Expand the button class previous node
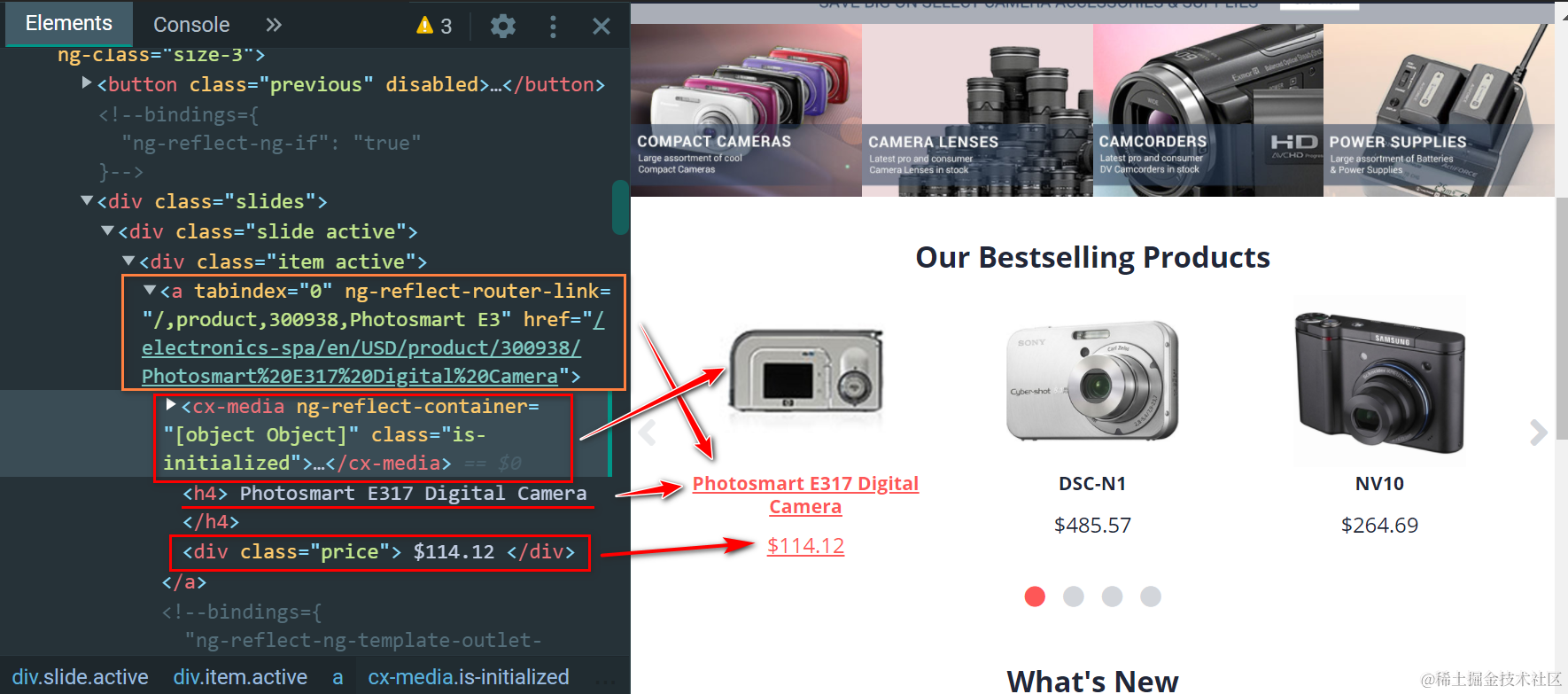 point(87,83)
